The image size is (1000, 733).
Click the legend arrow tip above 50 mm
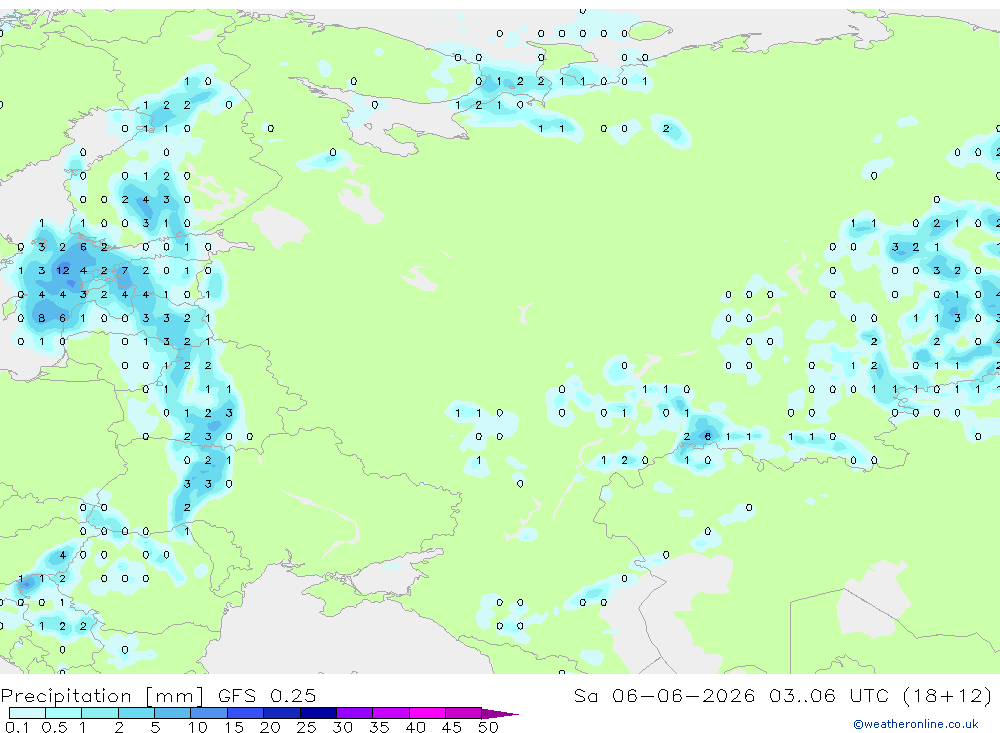pyautogui.click(x=500, y=714)
